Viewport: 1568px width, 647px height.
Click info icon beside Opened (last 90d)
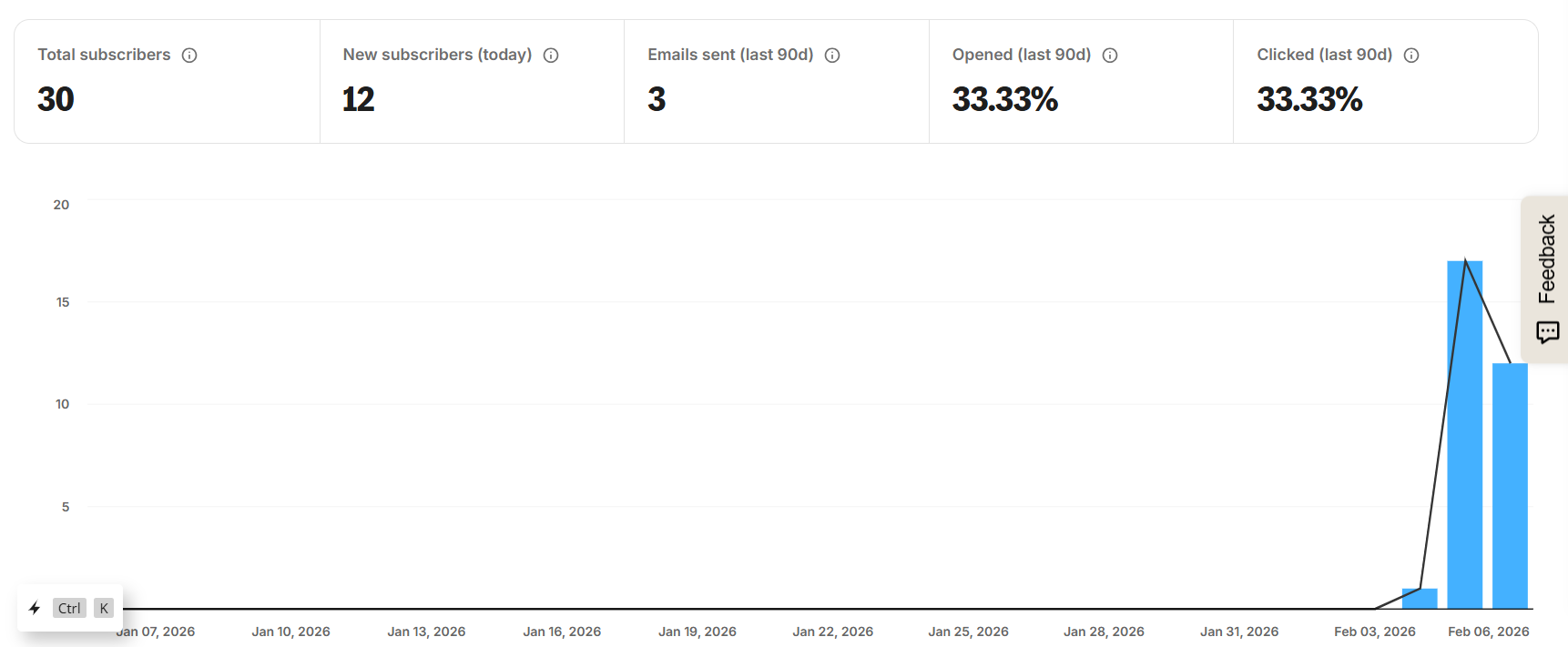click(x=1110, y=56)
